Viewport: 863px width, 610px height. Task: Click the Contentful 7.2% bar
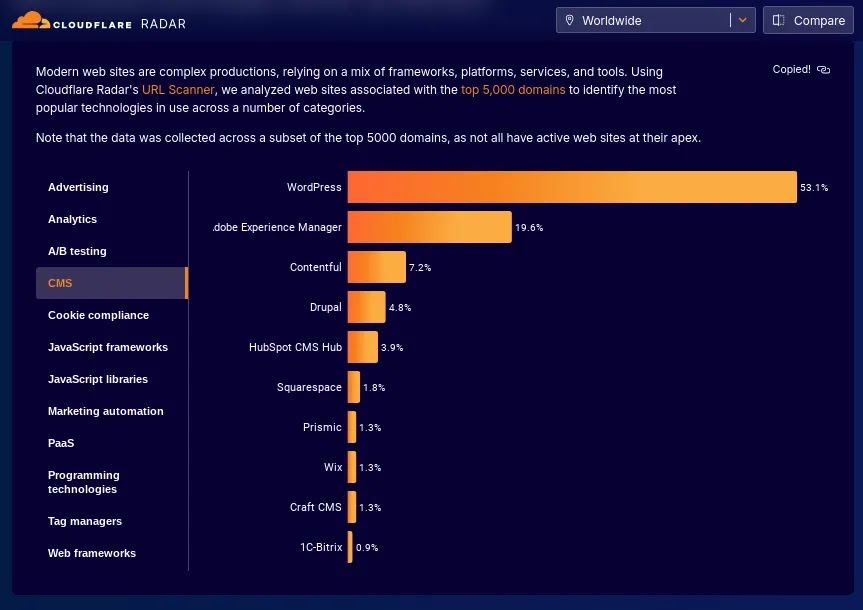click(x=376, y=267)
